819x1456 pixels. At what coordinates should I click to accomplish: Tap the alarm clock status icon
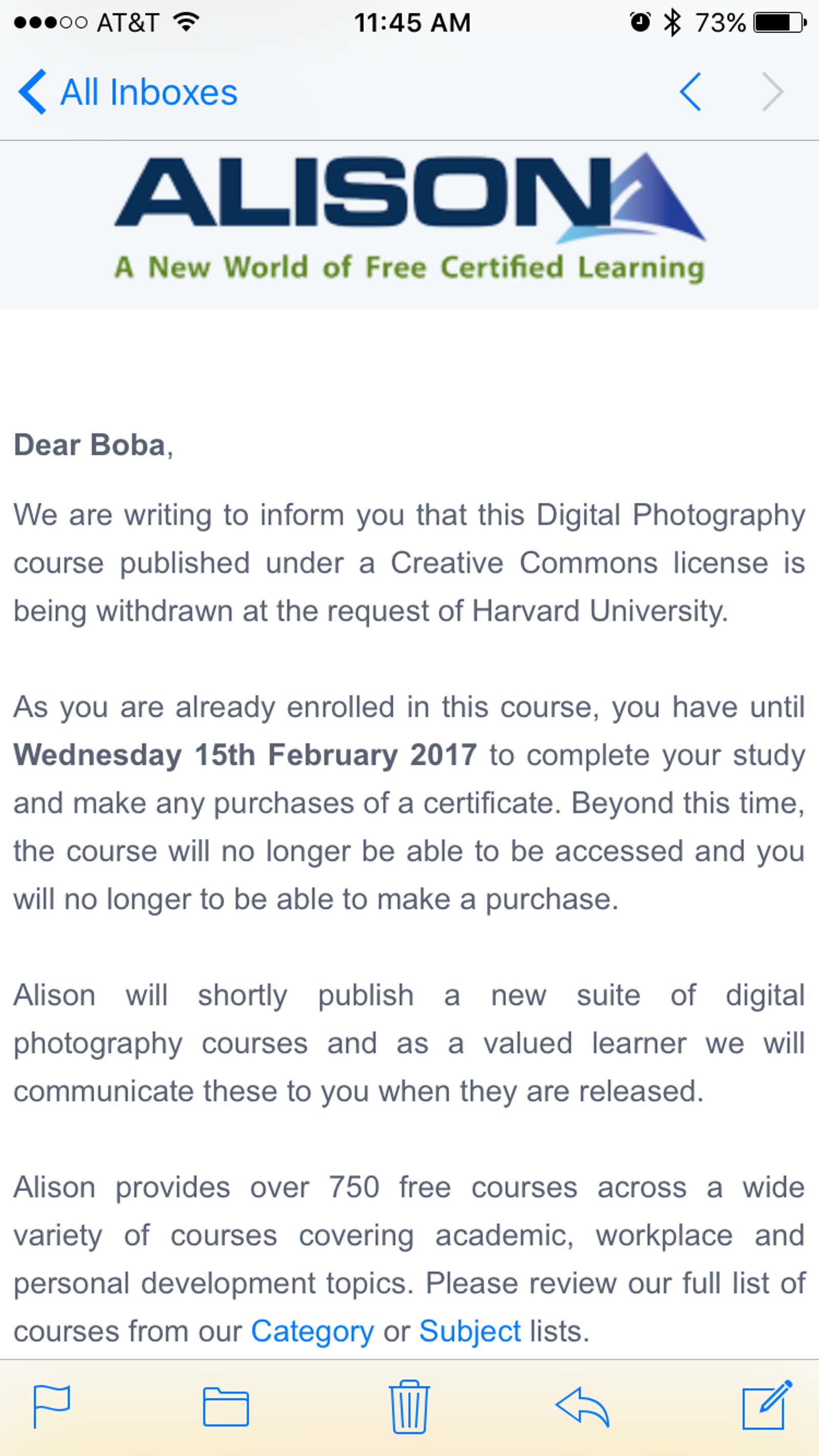click(x=640, y=23)
